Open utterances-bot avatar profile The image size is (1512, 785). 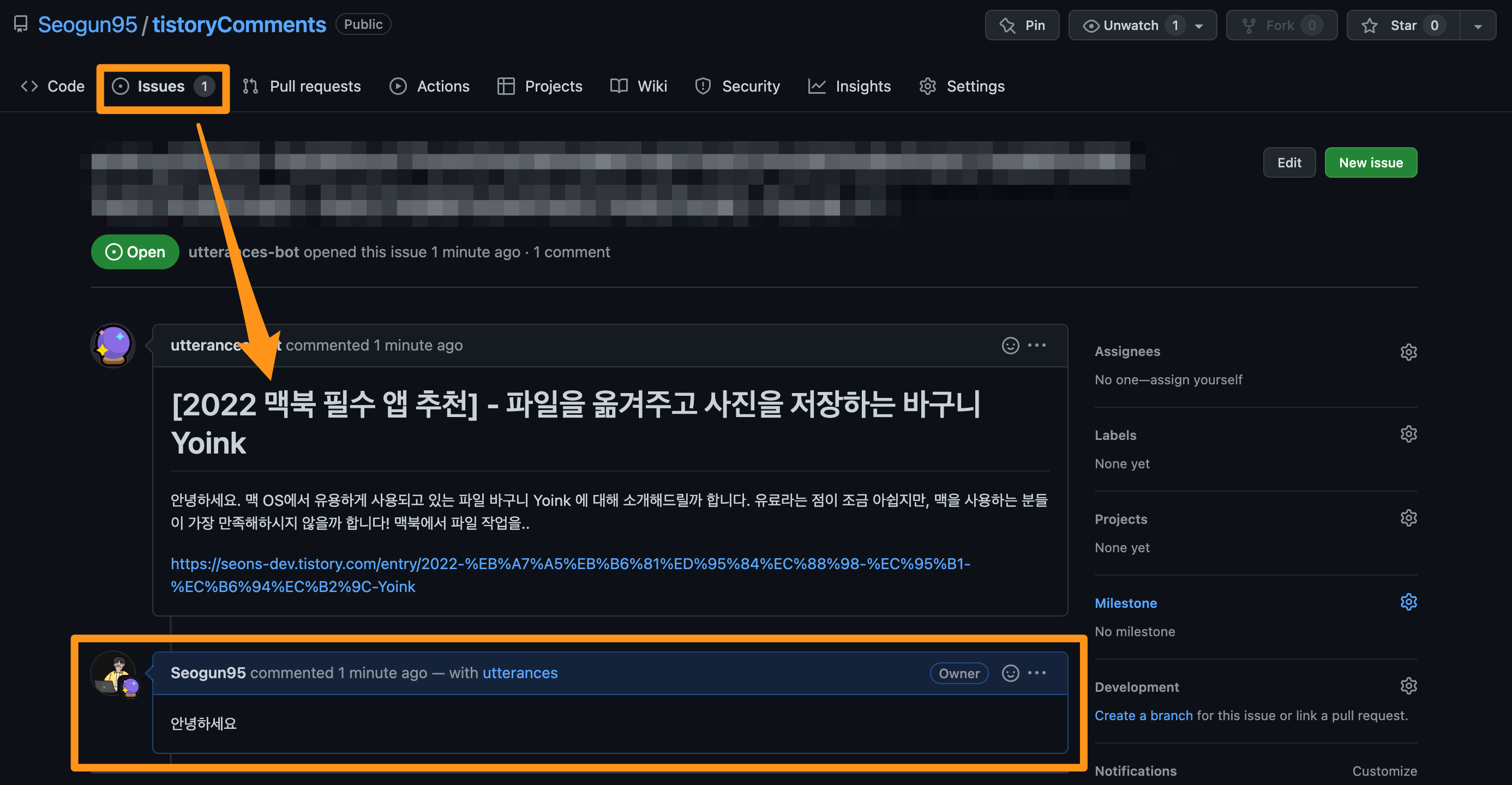pyautogui.click(x=113, y=346)
